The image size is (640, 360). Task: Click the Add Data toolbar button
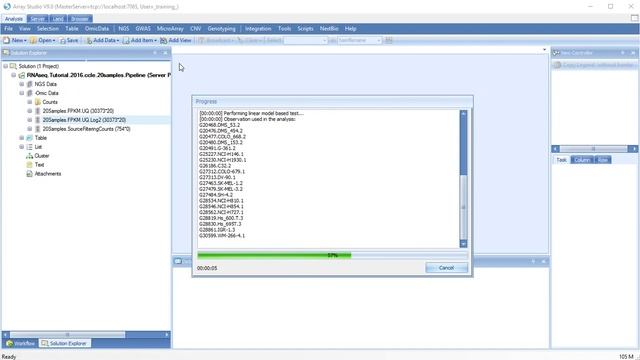coord(102,40)
